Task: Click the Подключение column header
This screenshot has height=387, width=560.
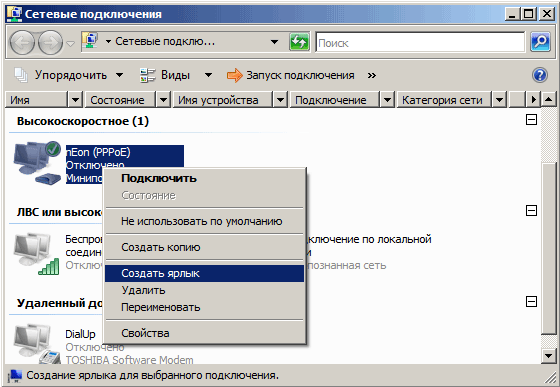Action: pos(335,100)
